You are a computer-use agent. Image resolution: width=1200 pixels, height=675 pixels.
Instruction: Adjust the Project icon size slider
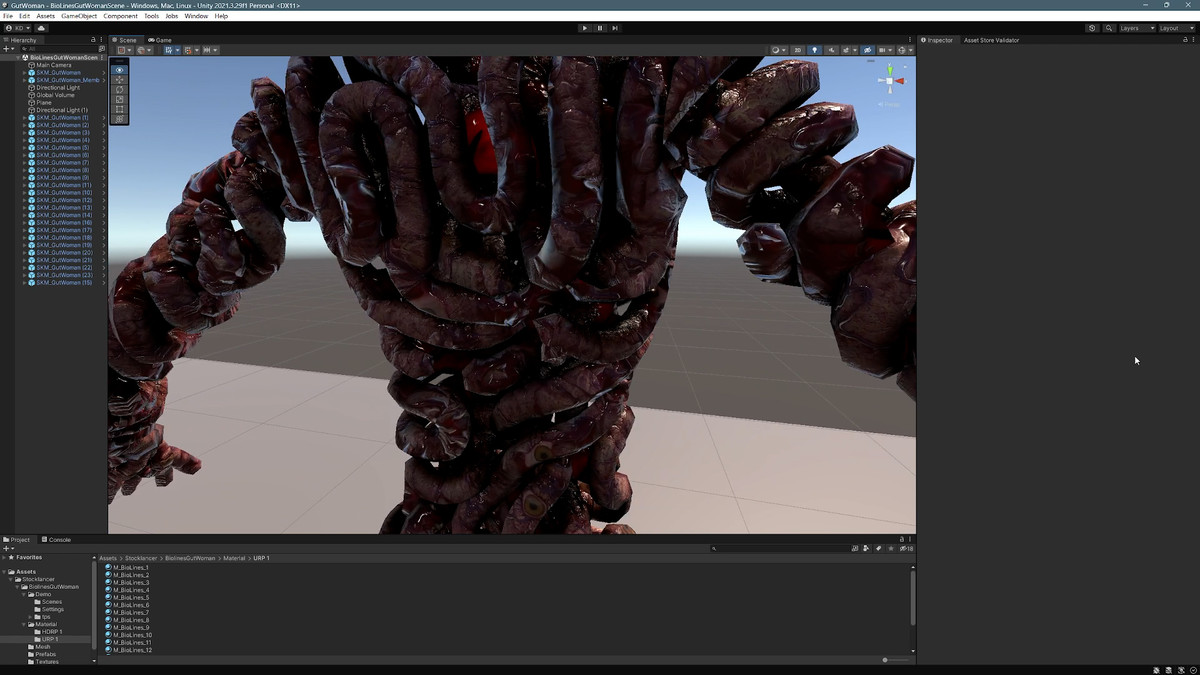point(886,660)
